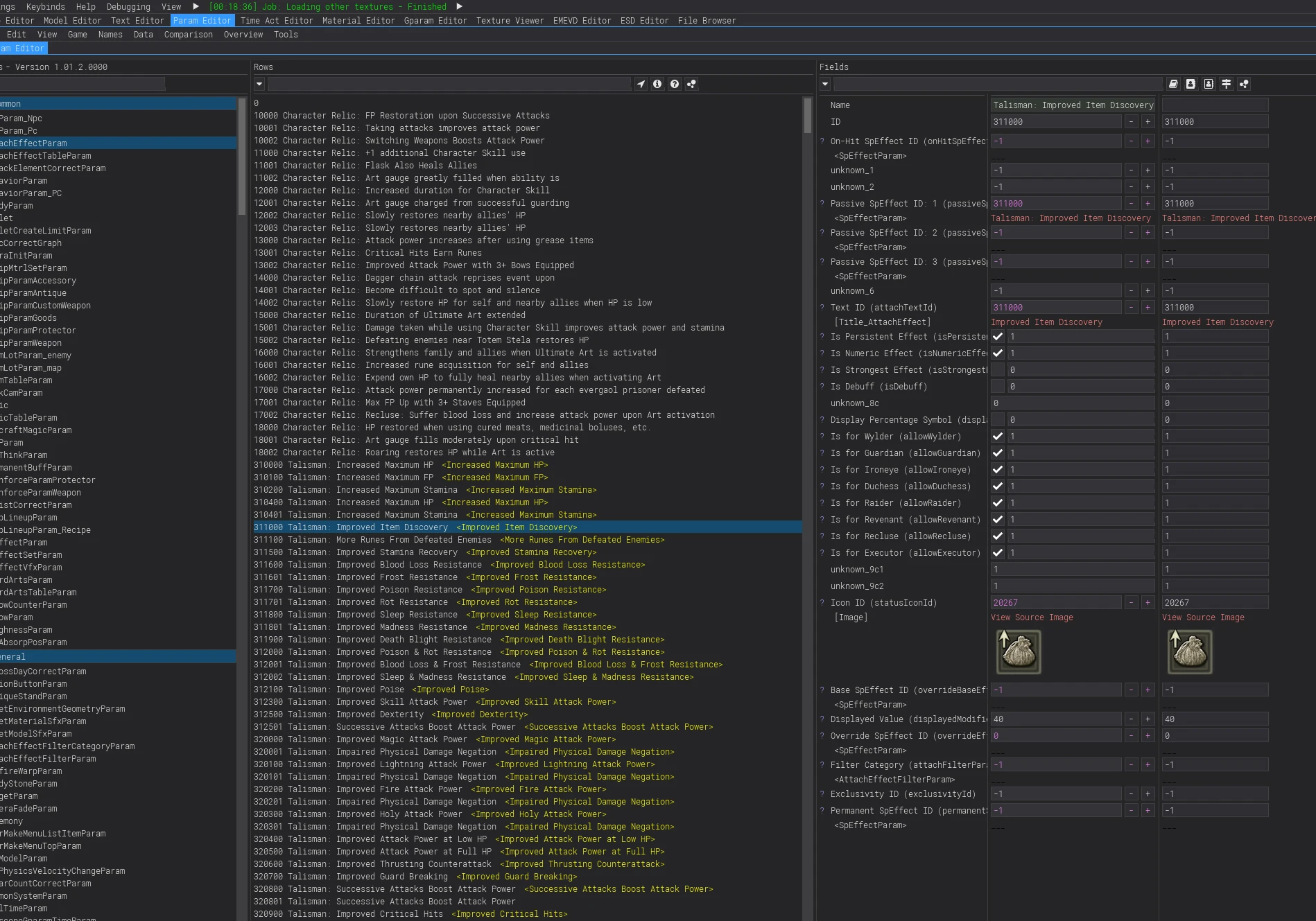Increment the Displayed Value with plus button
This screenshot has width=1316, height=921.
pos(1148,719)
